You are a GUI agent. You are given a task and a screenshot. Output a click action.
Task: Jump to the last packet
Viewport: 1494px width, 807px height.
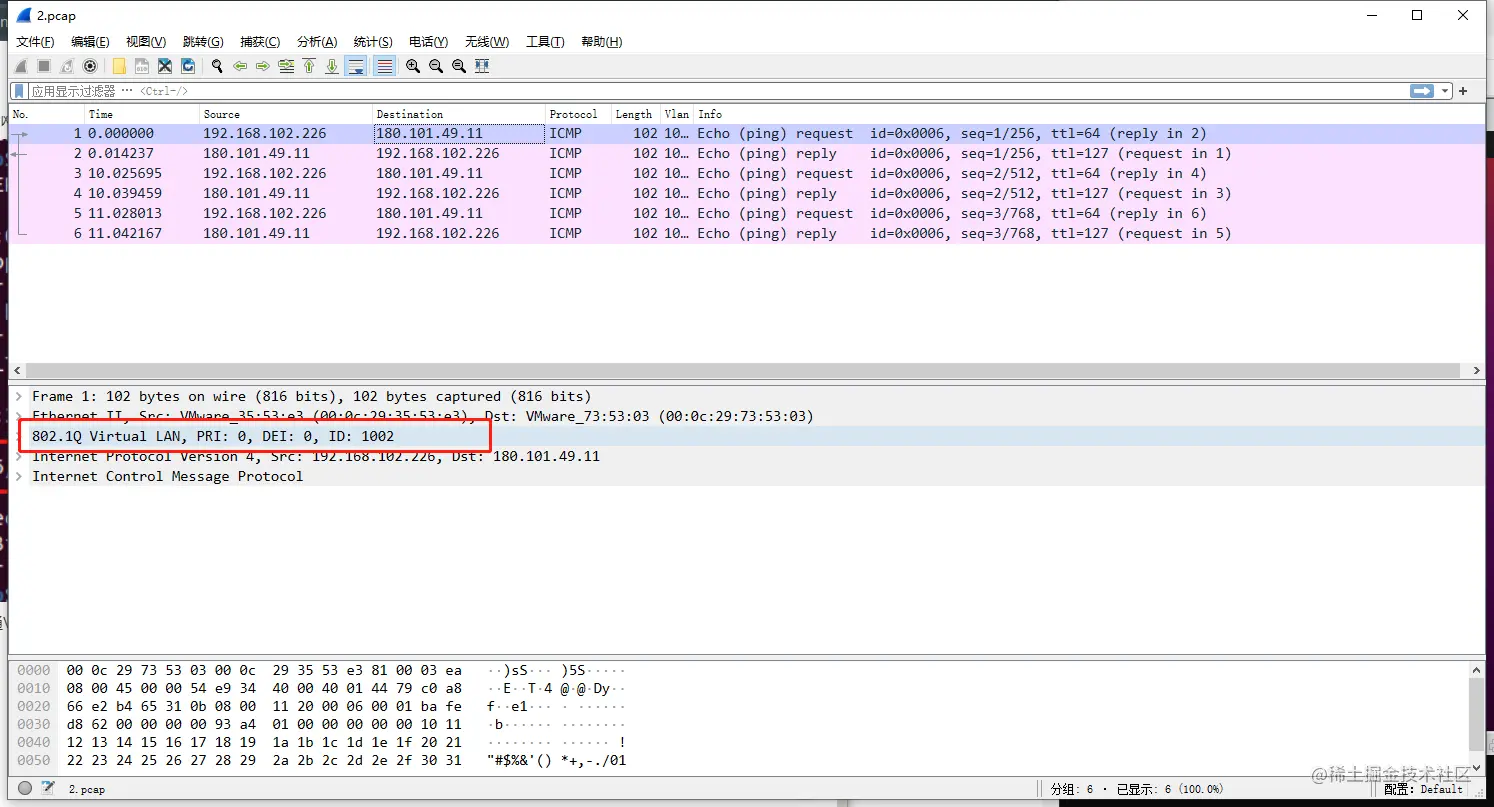point(332,66)
